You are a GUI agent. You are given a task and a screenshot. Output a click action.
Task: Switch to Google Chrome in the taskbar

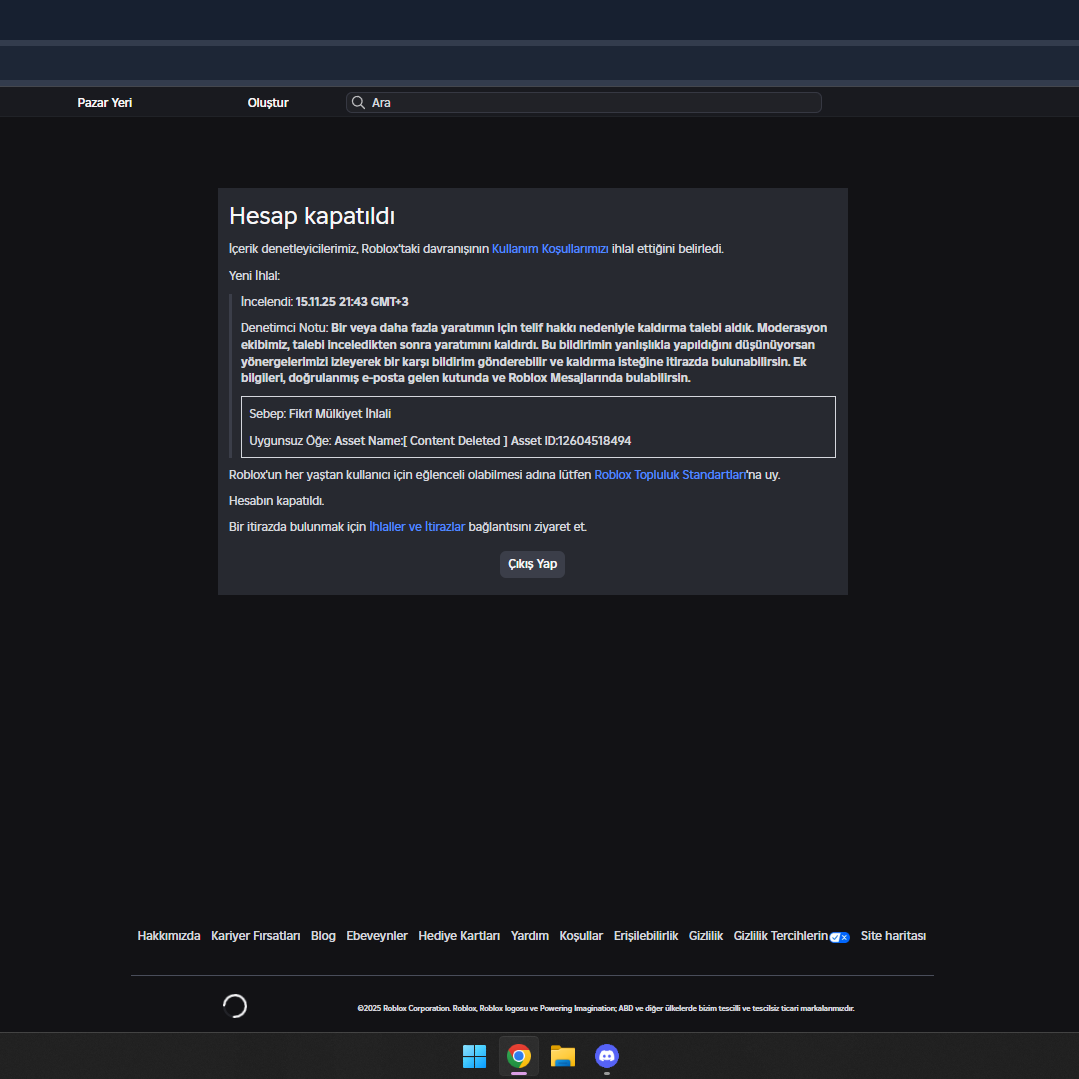519,1056
